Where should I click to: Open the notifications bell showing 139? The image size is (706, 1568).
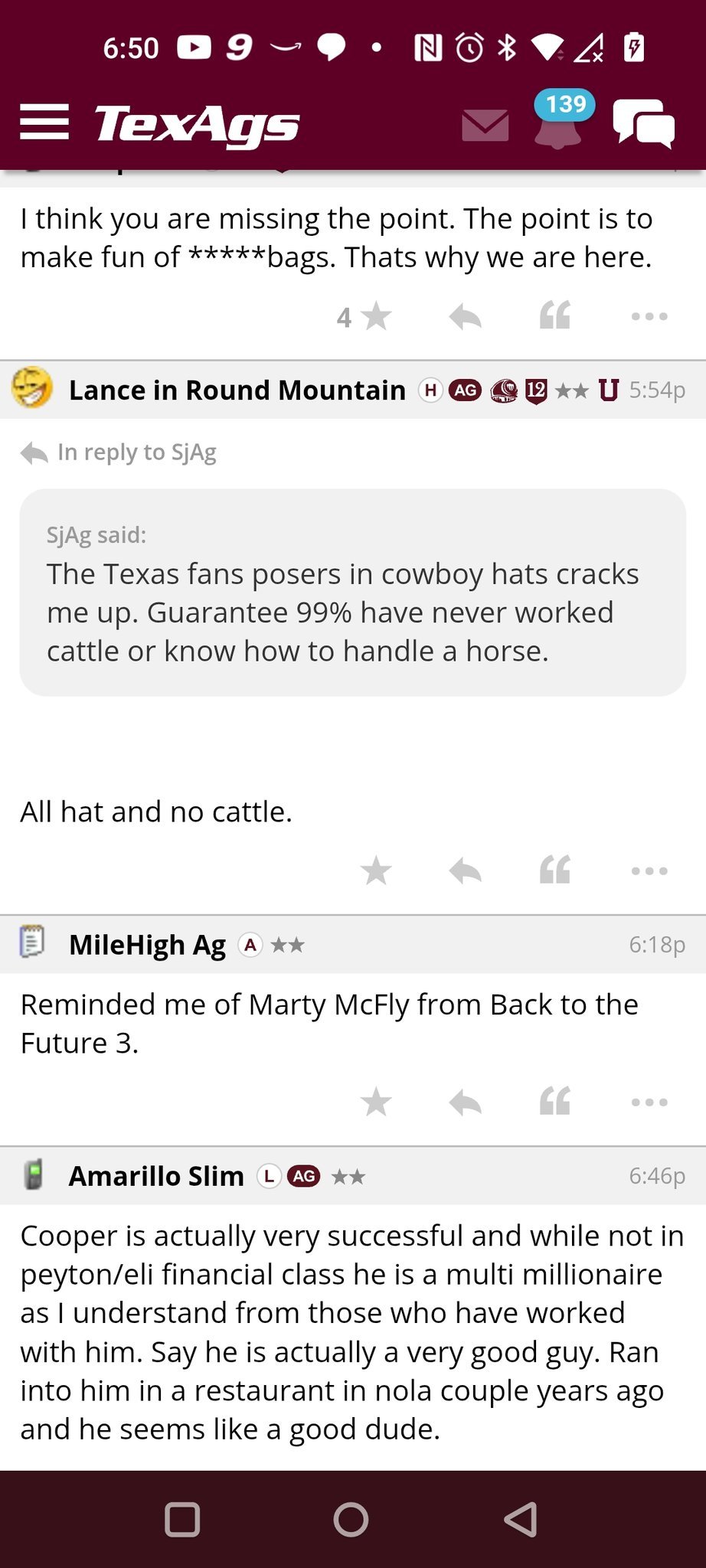click(x=558, y=122)
